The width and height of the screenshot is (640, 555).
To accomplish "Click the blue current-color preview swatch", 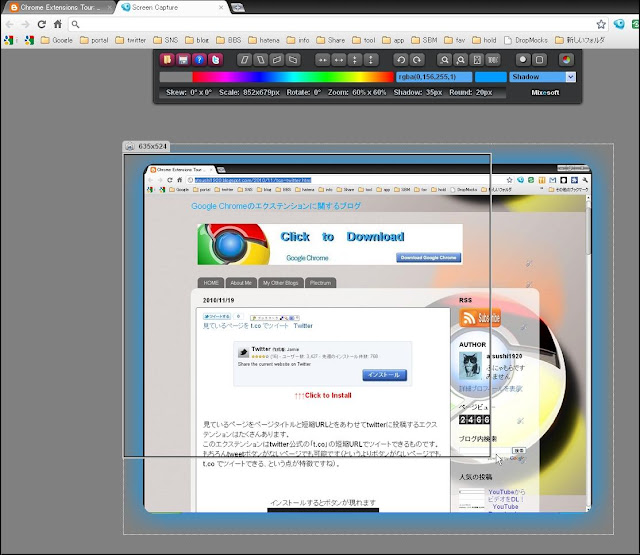I will pyautogui.click(x=491, y=77).
